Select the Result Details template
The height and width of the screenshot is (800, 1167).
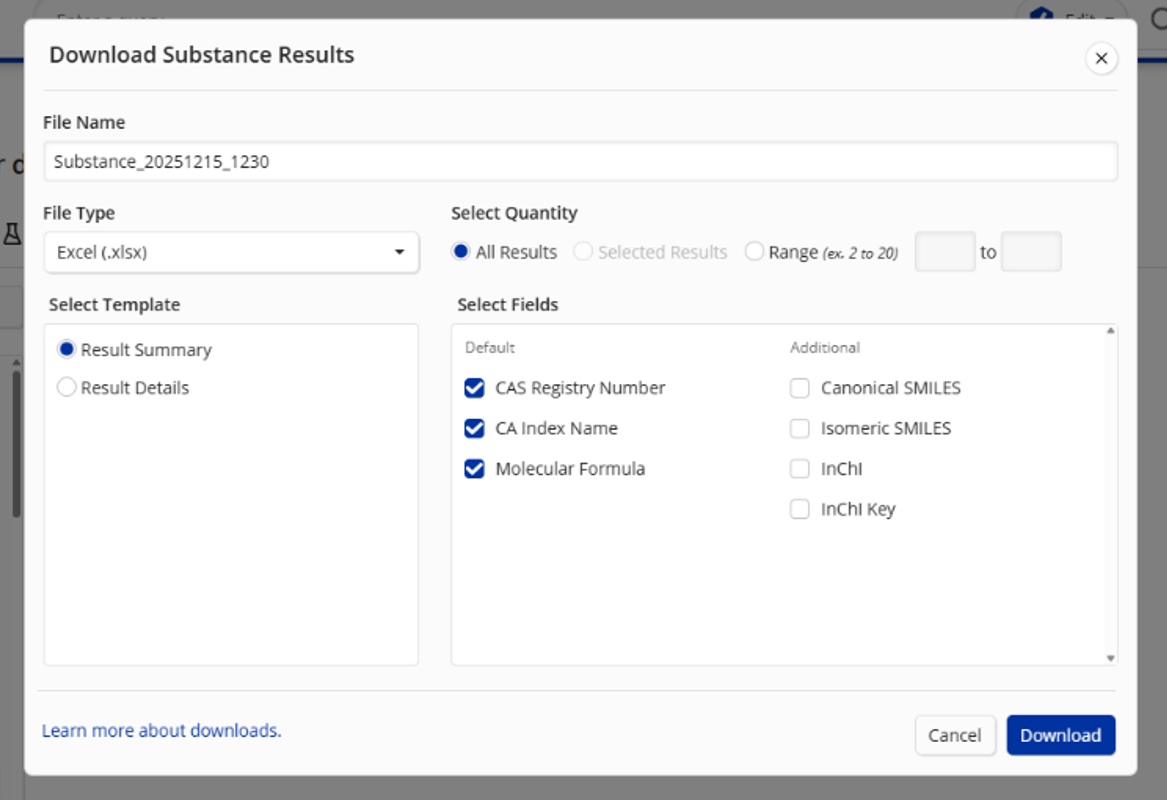(67, 387)
